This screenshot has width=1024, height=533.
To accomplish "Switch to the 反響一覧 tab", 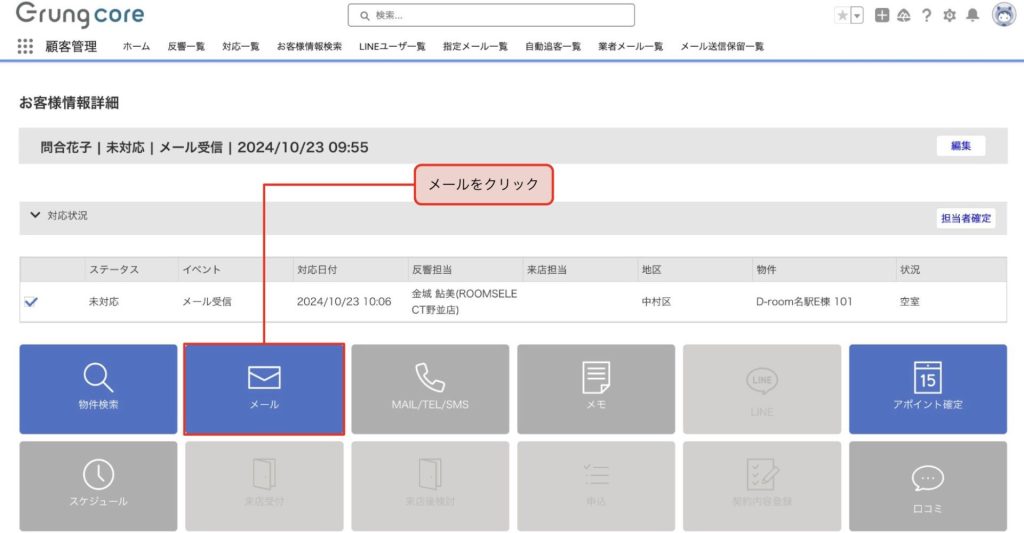I will [x=186, y=46].
